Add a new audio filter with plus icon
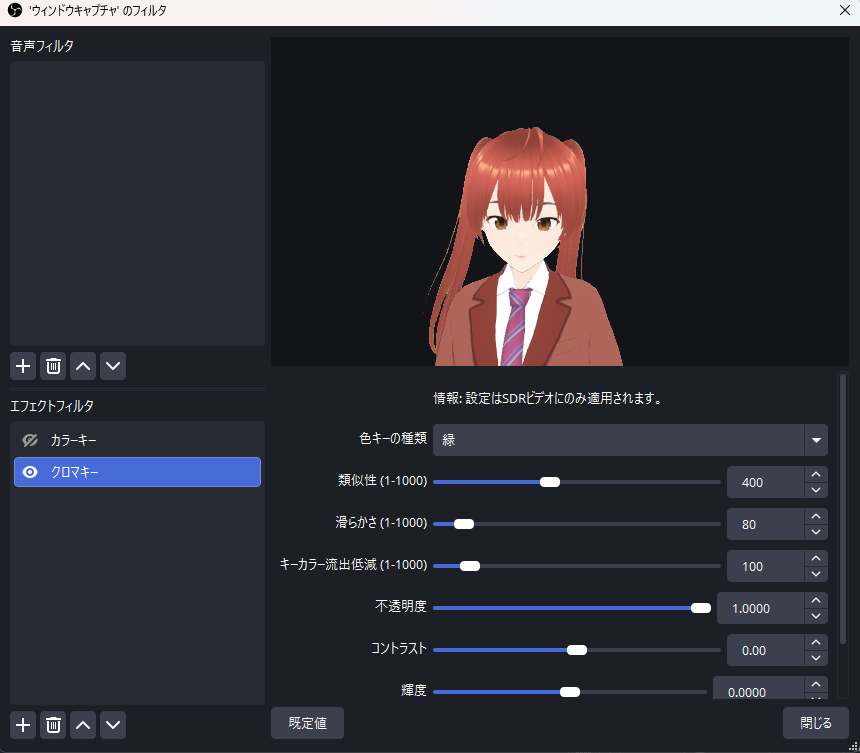 (23, 366)
